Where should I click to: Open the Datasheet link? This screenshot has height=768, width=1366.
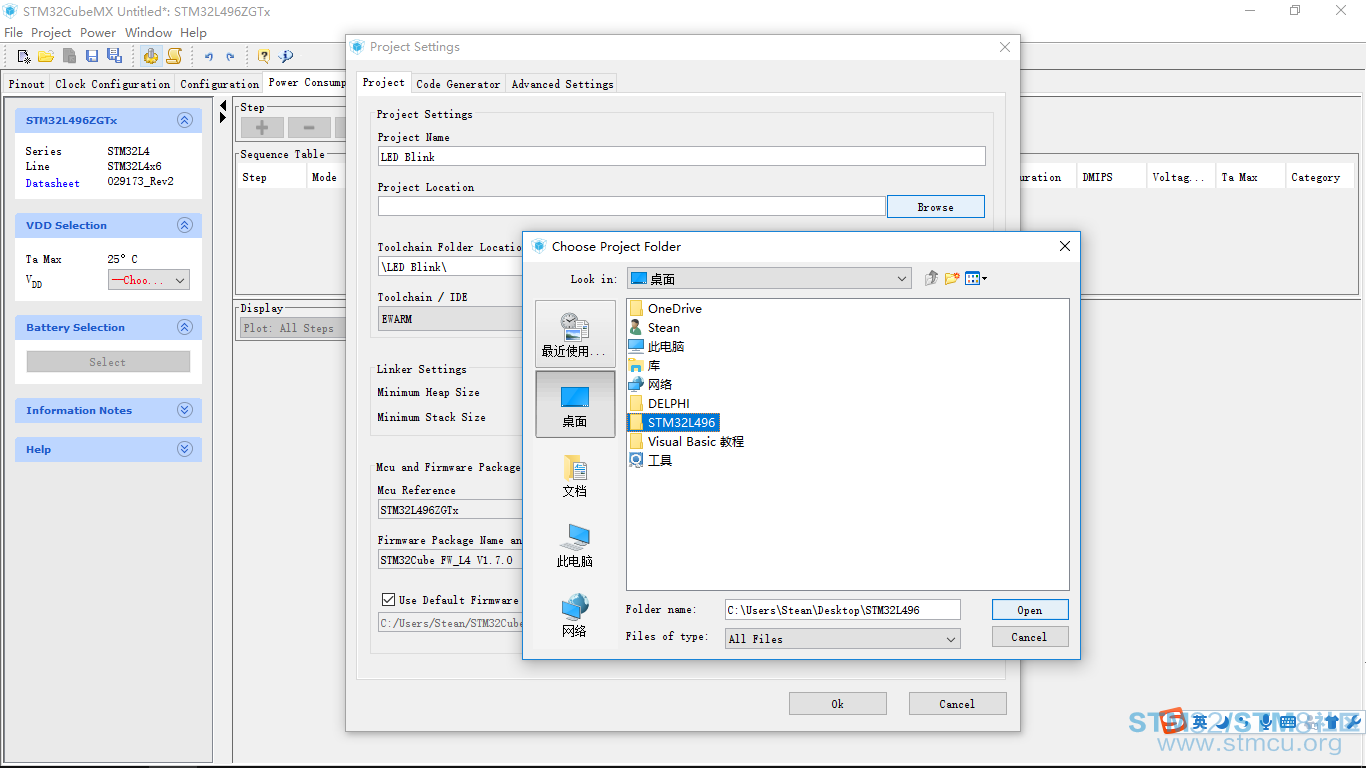(x=53, y=183)
